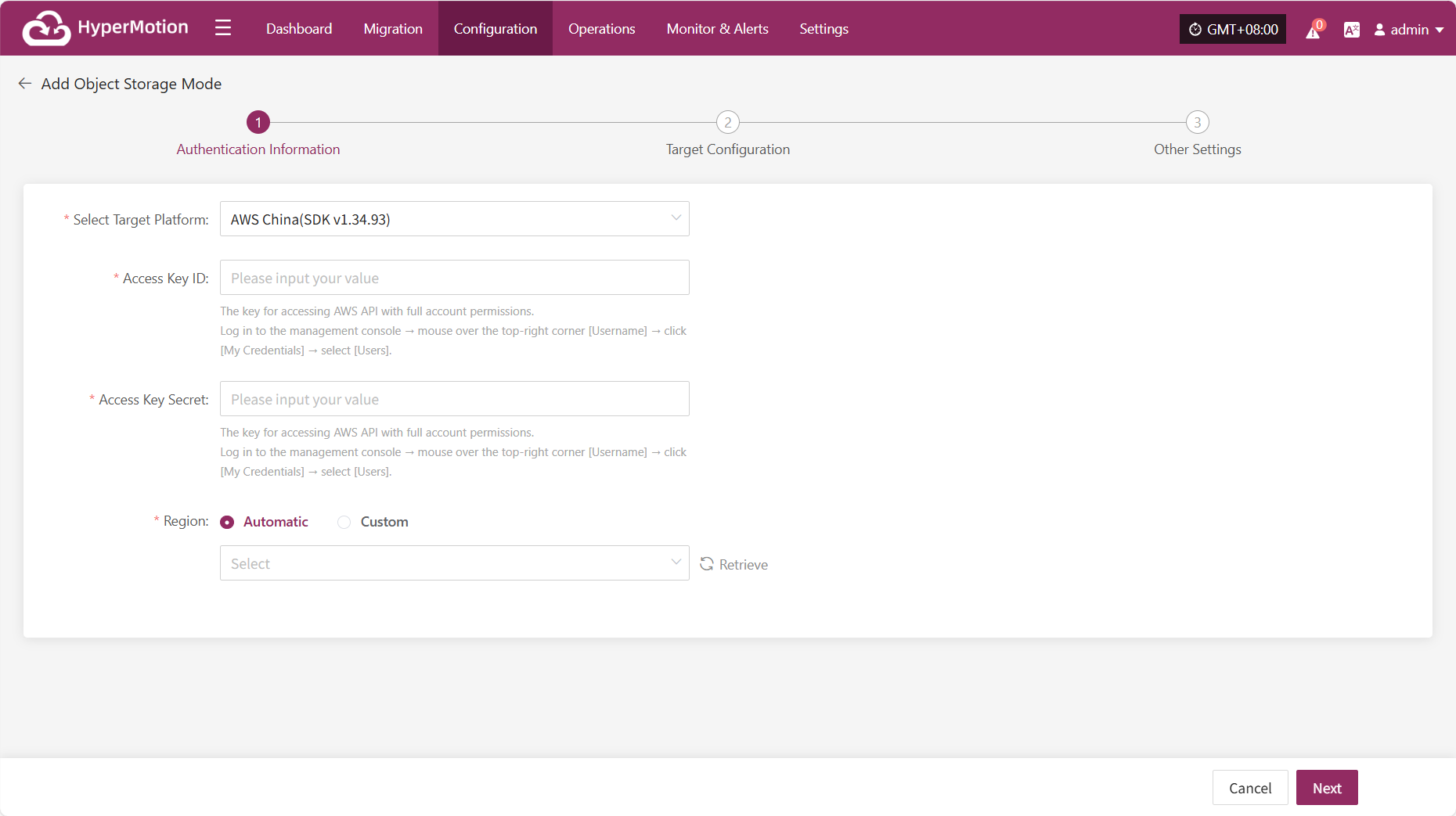Screen dimensions: 1456x816
Task: Click the Access Key Secret field
Action: pyautogui.click(x=455, y=399)
